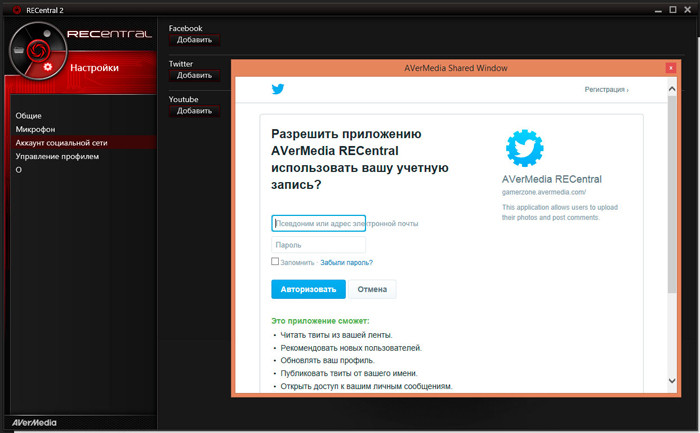Open the gamerzone.avermedia.com link

click(544, 192)
